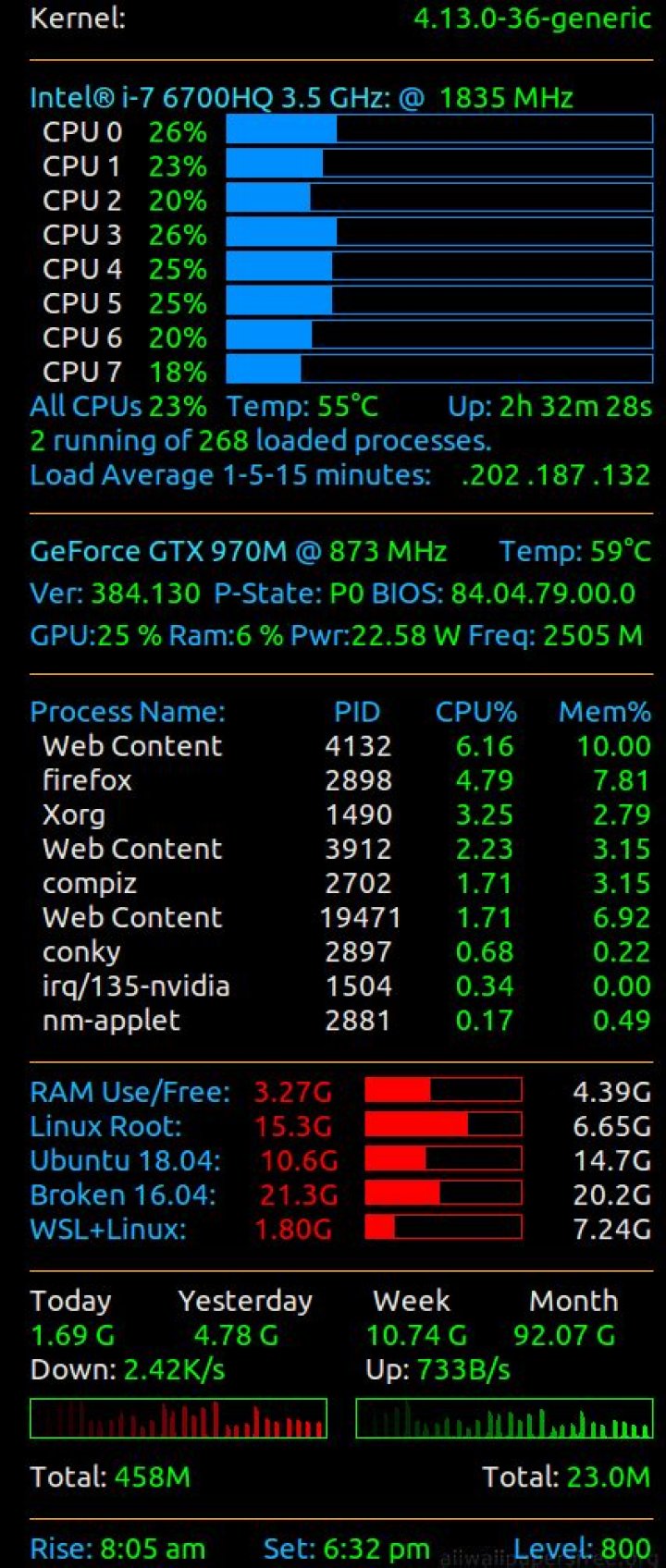Click the CPU 7 usage bar
The height and width of the screenshot is (1568, 666).
439,369
